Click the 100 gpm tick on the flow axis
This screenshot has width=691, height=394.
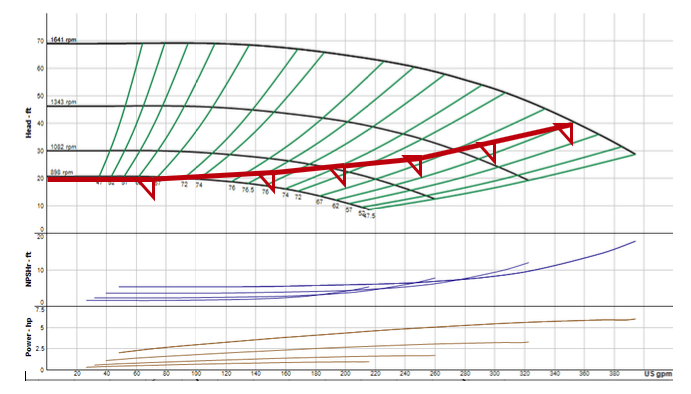(196, 374)
